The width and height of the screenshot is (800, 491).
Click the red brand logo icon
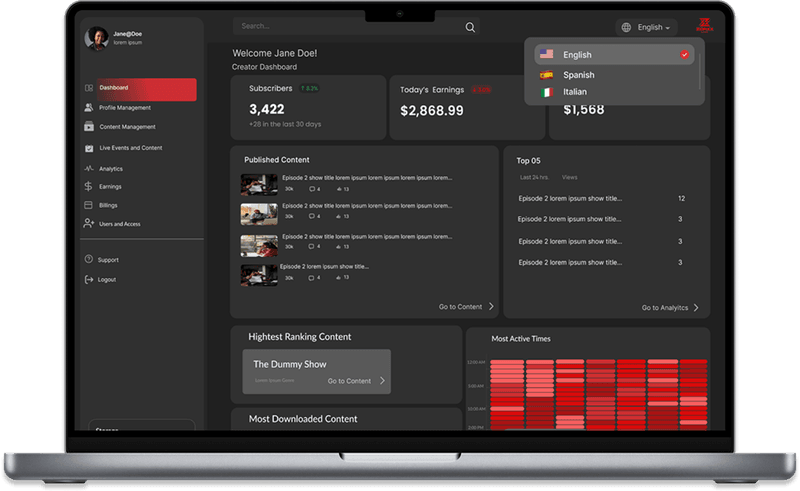(705, 25)
